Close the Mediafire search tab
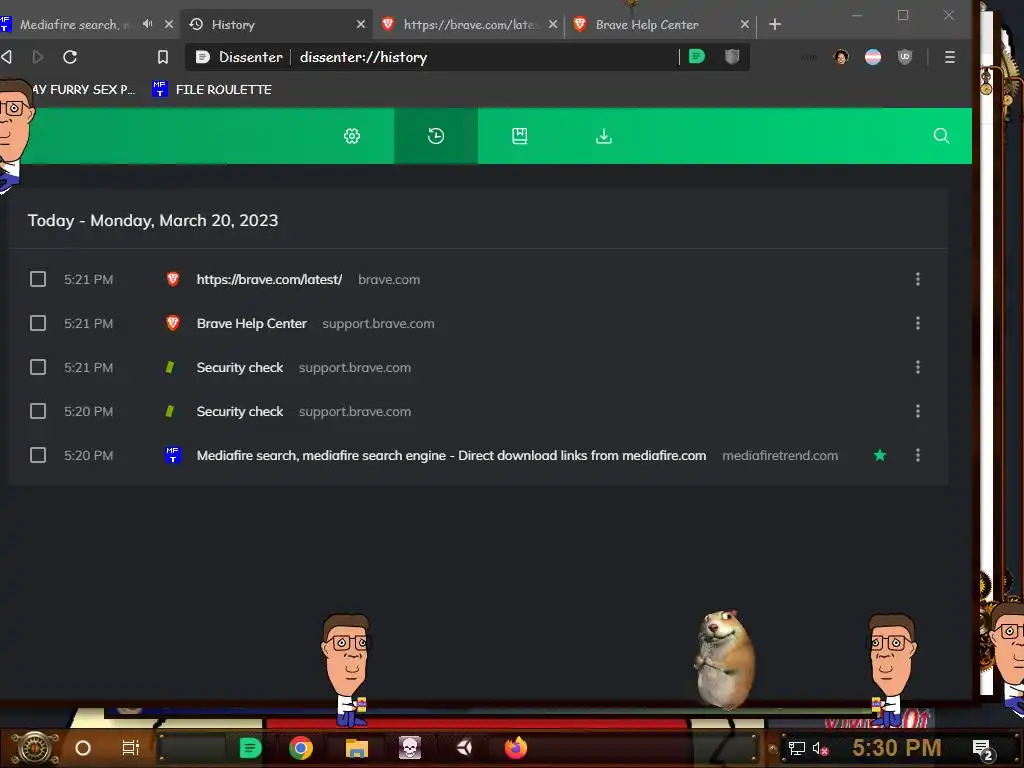Image resolution: width=1024 pixels, height=768 pixels. click(x=168, y=24)
